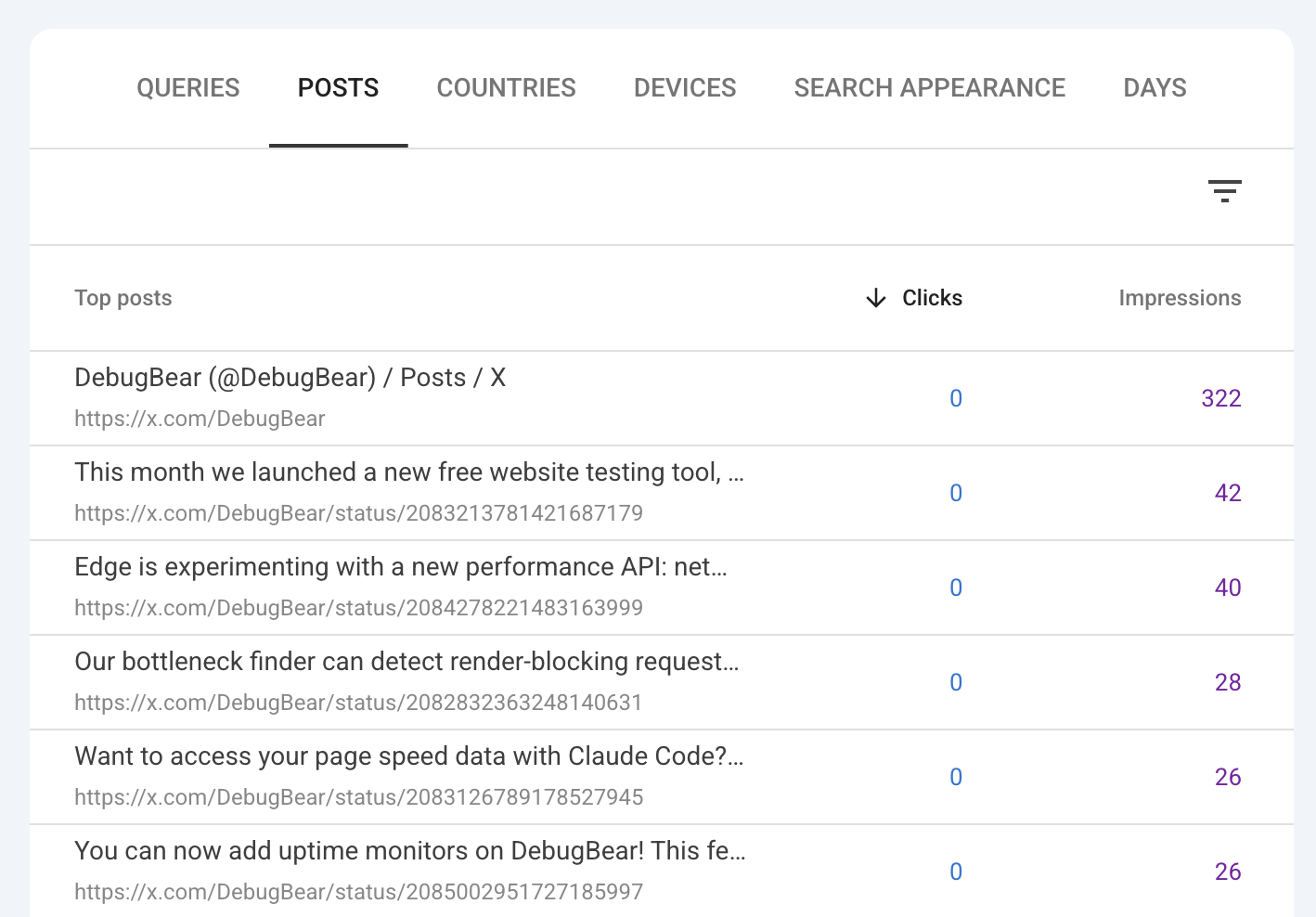Viewport: 1316px width, 917px height.
Task: Click the status/2083213781421687179 URL
Action: pyautogui.click(x=358, y=513)
